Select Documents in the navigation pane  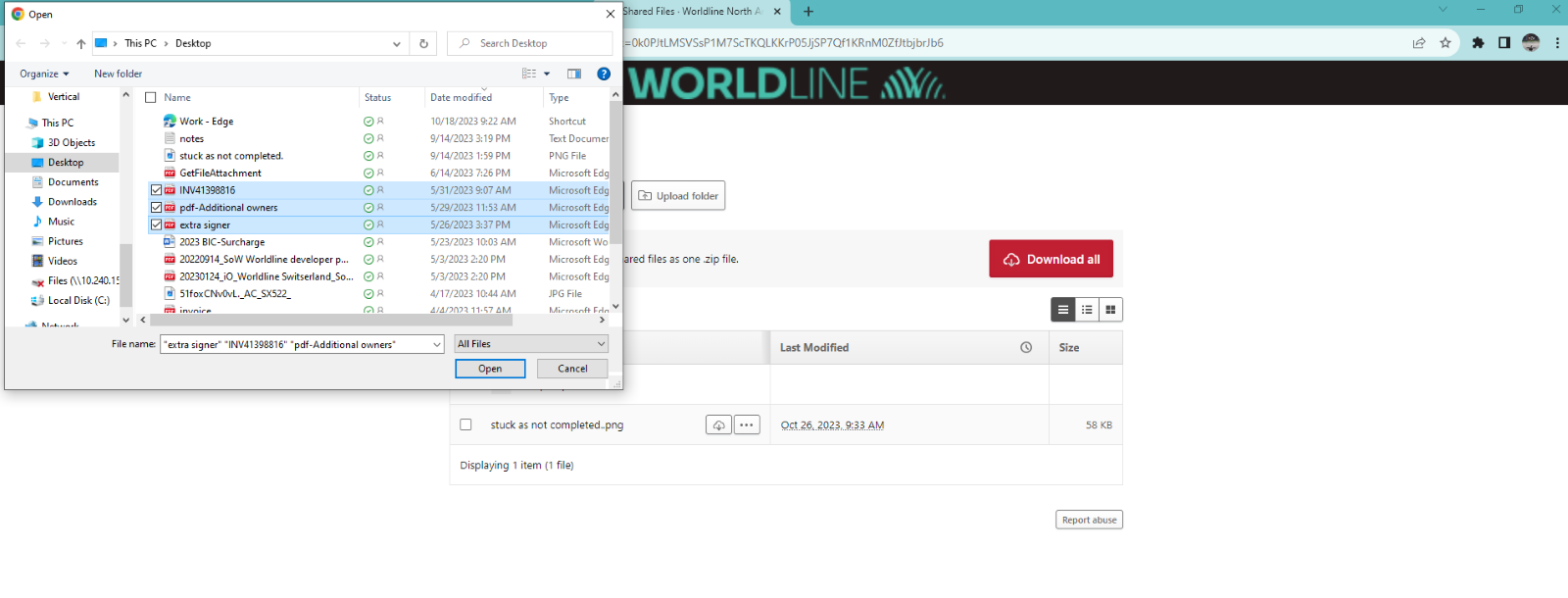73,182
